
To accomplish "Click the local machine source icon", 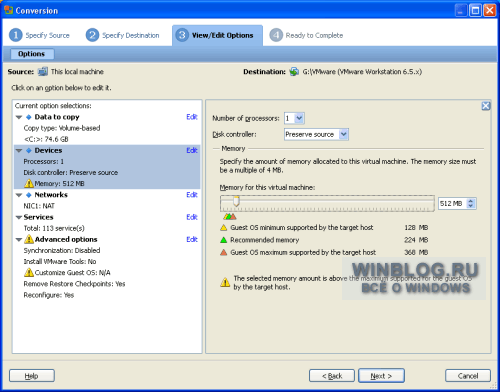I will point(43,71).
